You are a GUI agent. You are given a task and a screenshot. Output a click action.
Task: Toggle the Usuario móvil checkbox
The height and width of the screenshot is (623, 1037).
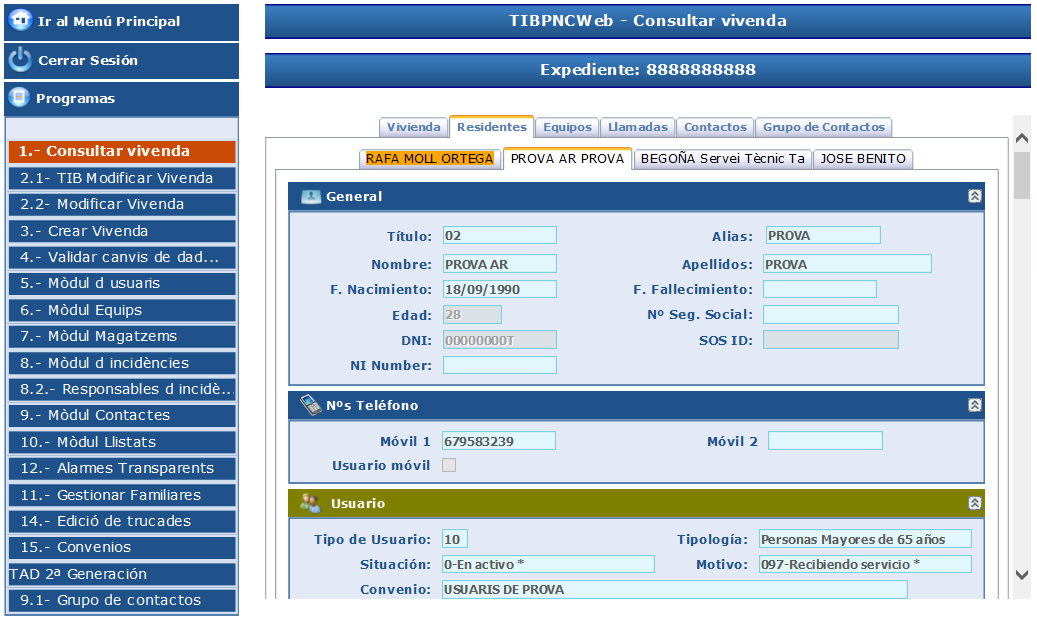point(449,465)
